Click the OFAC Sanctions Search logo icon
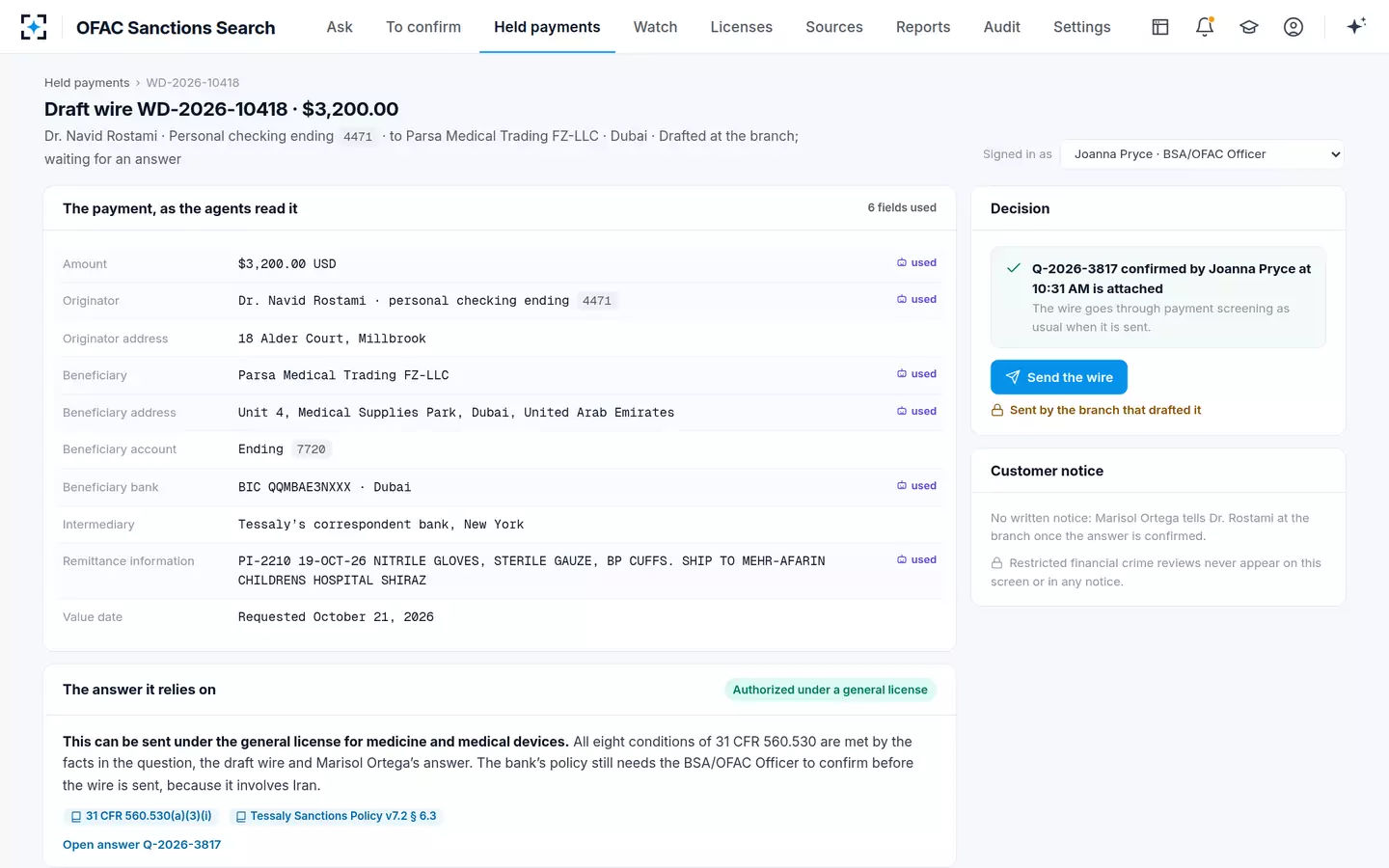The height and width of the screenshot is (868, 1389). 34,27
